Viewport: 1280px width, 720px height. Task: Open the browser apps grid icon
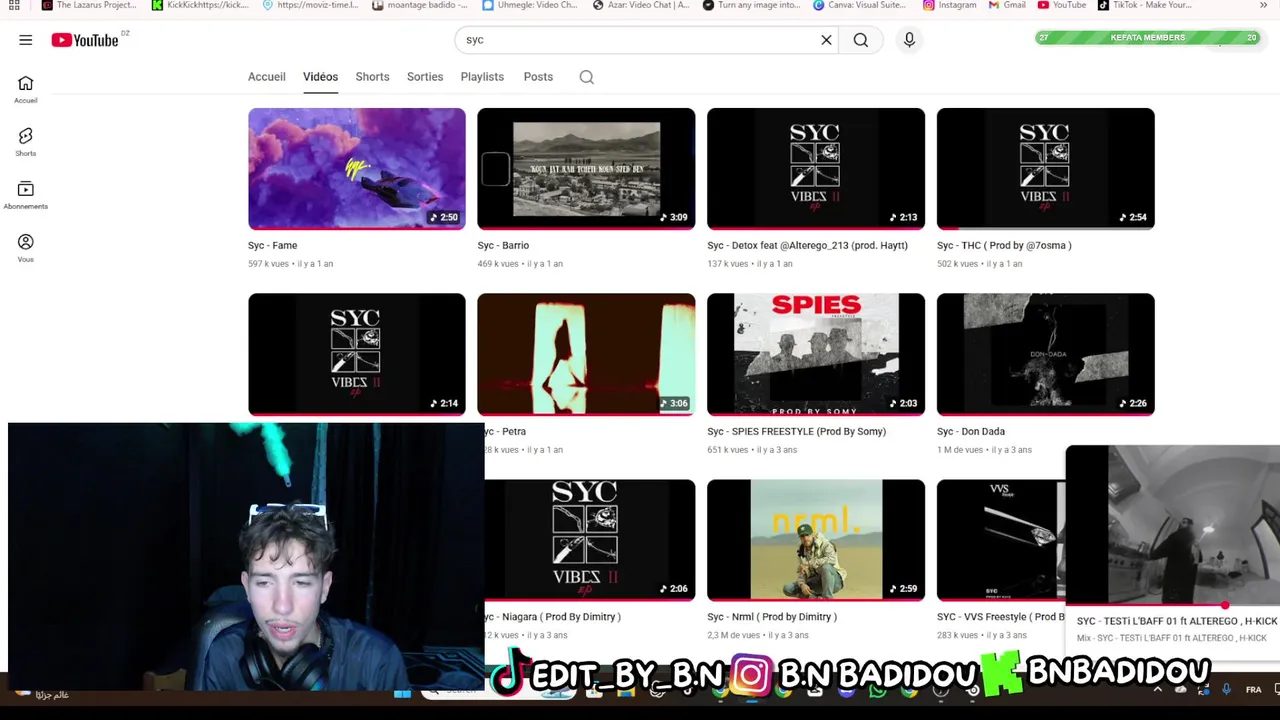pyautogui.click(x=14, y=5)
